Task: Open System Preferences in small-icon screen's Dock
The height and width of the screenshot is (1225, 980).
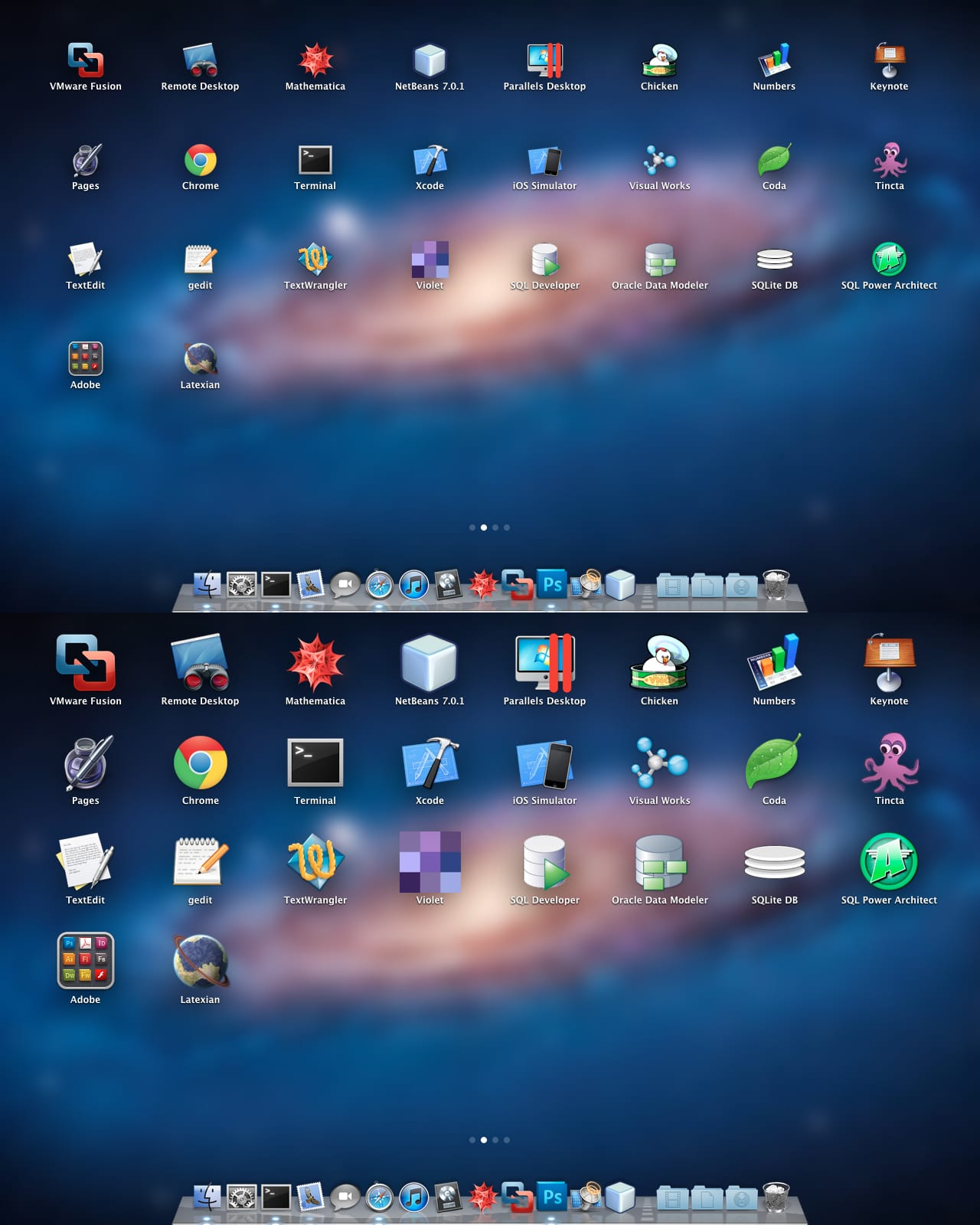Action: coord(242,585)
